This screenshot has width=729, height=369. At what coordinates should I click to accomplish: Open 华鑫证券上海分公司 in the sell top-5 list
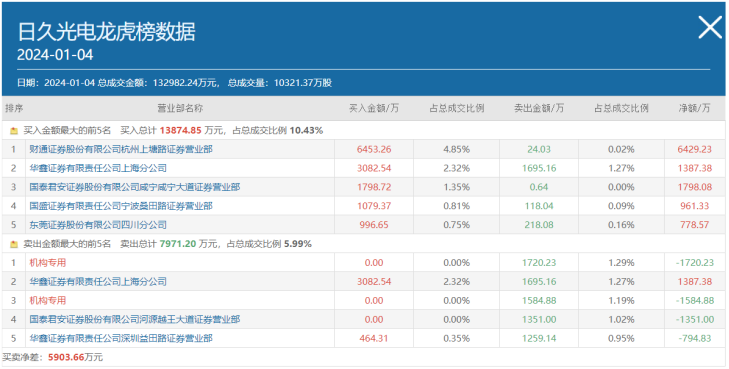[x=98, y=282]
